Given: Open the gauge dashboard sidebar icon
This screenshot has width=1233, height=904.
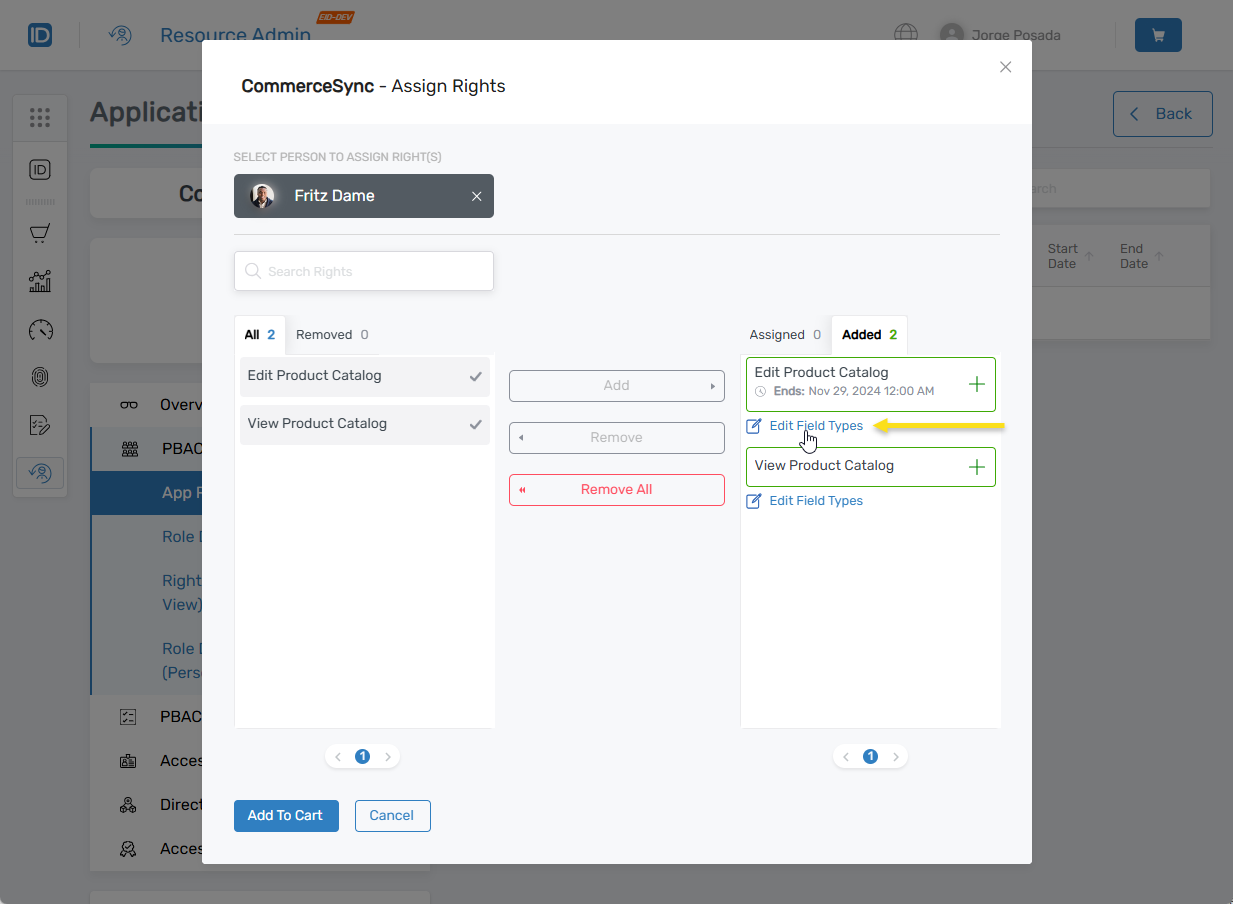Looking at the screenshot, I should (x=40, y=330).
